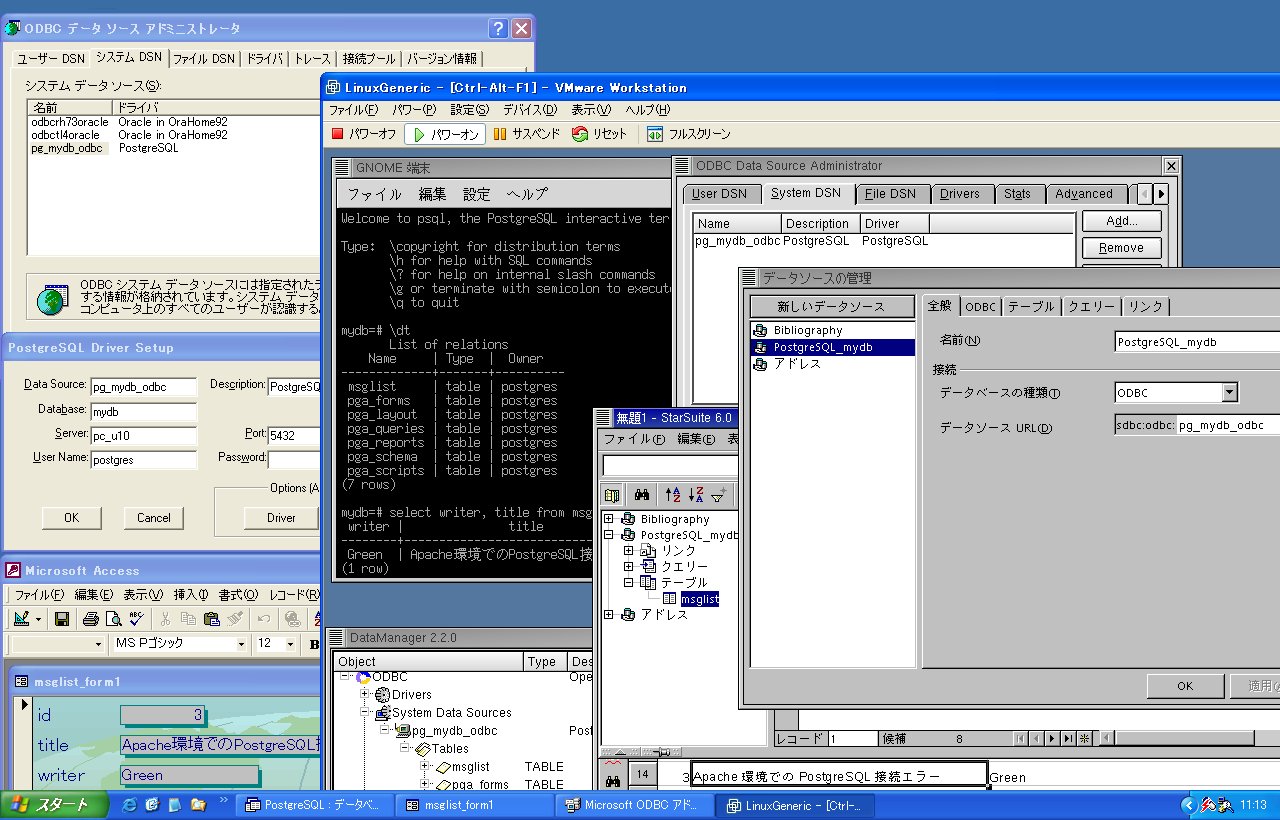Switch to クエリー tab in data source dialog
This screenshot has height=820, width=1280.
coord(1090,307)
